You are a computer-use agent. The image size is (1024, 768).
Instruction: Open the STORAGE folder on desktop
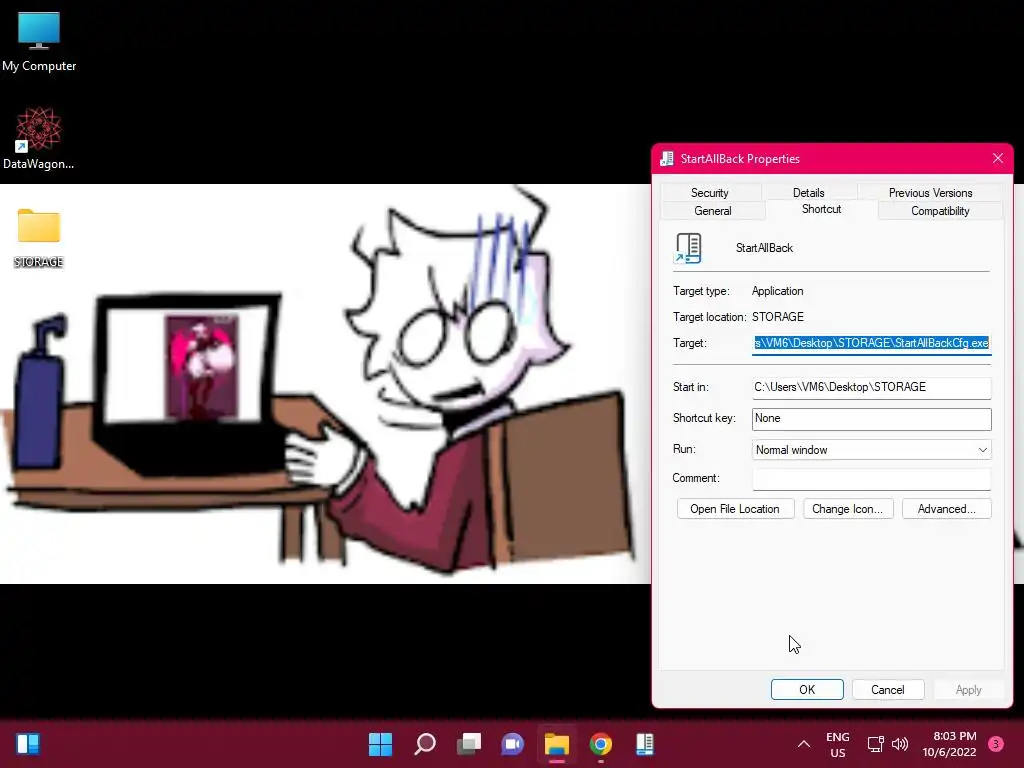(x=39, y=237)
